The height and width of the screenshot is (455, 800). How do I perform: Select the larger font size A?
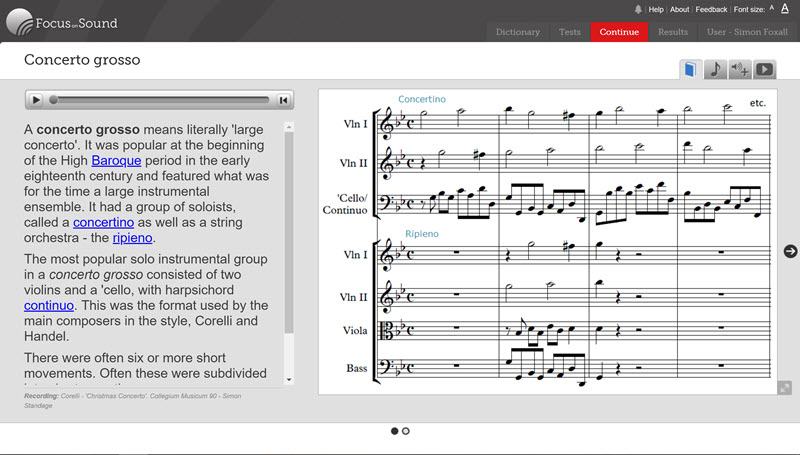pos(785,8)
